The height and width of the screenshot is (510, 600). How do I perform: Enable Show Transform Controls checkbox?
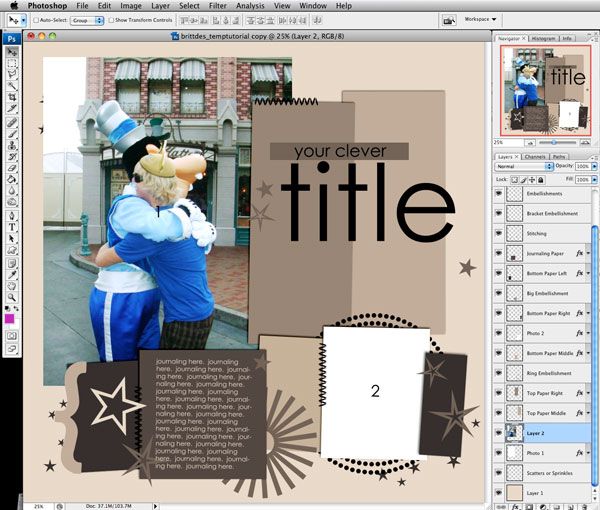click(x=111, y=20)
